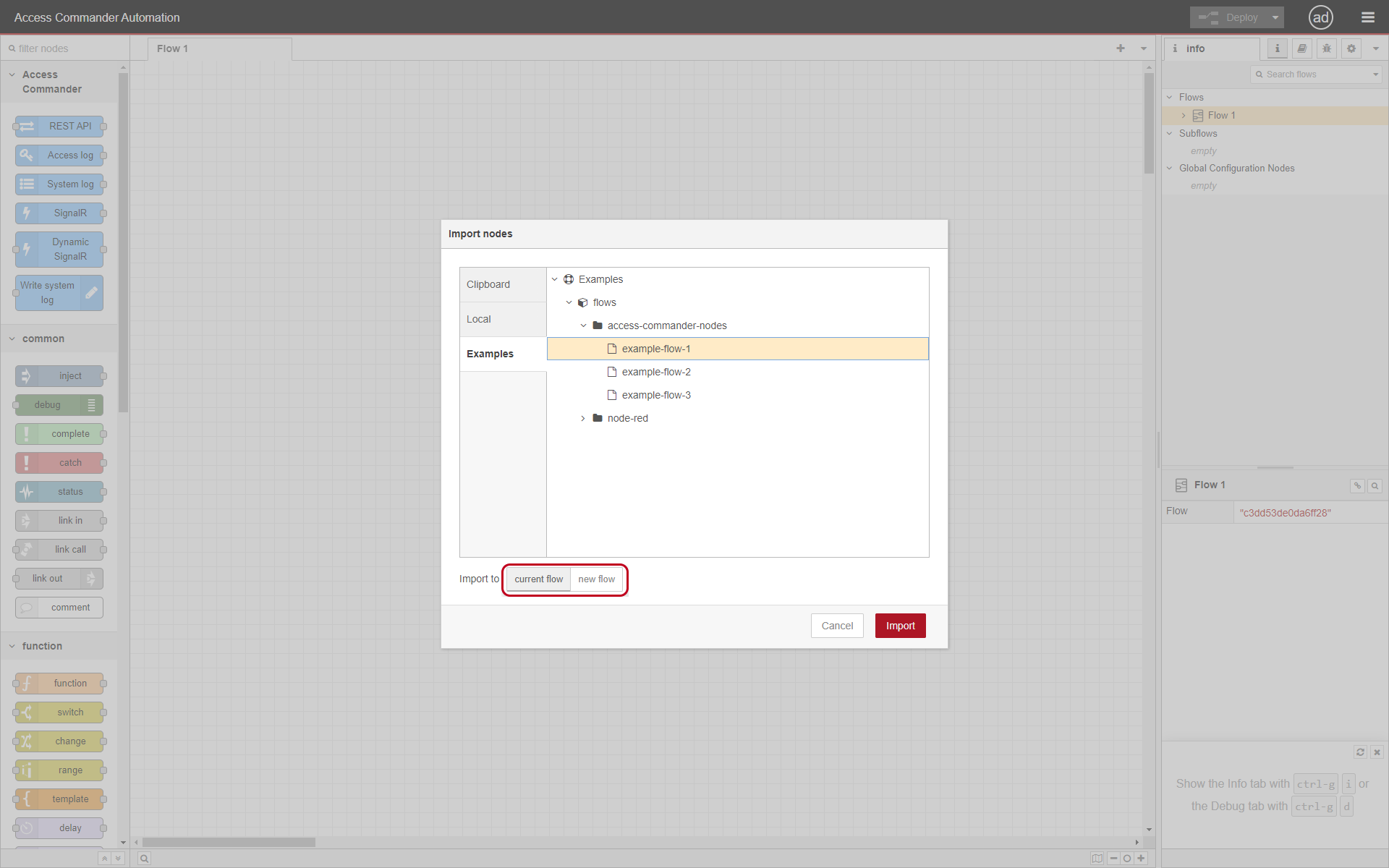1389x868 pixels.
Task: Switch to the Local tab in the import dialog
Action: click(x=503, y=319)
